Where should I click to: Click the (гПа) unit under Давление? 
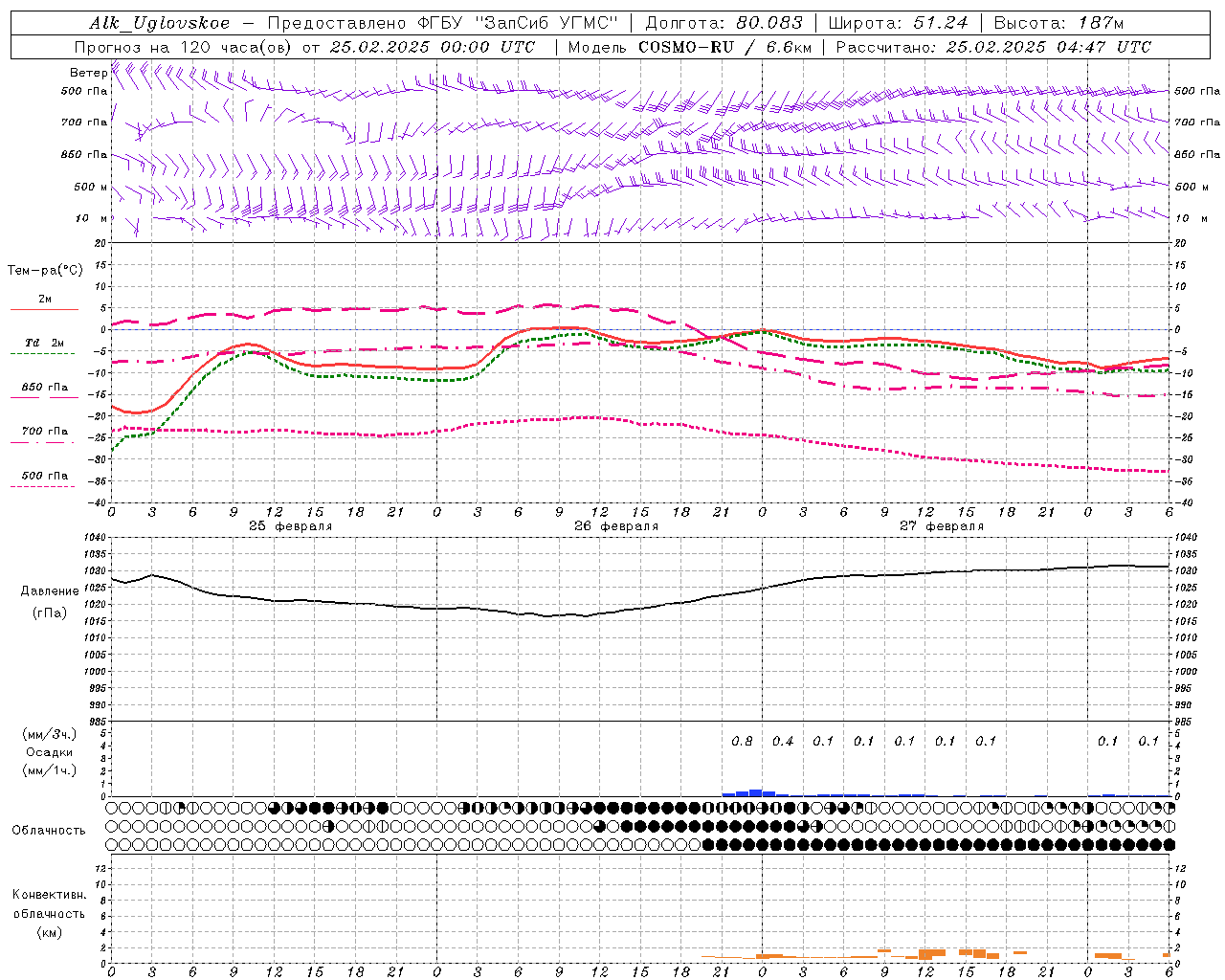click(x=50, y=612)
